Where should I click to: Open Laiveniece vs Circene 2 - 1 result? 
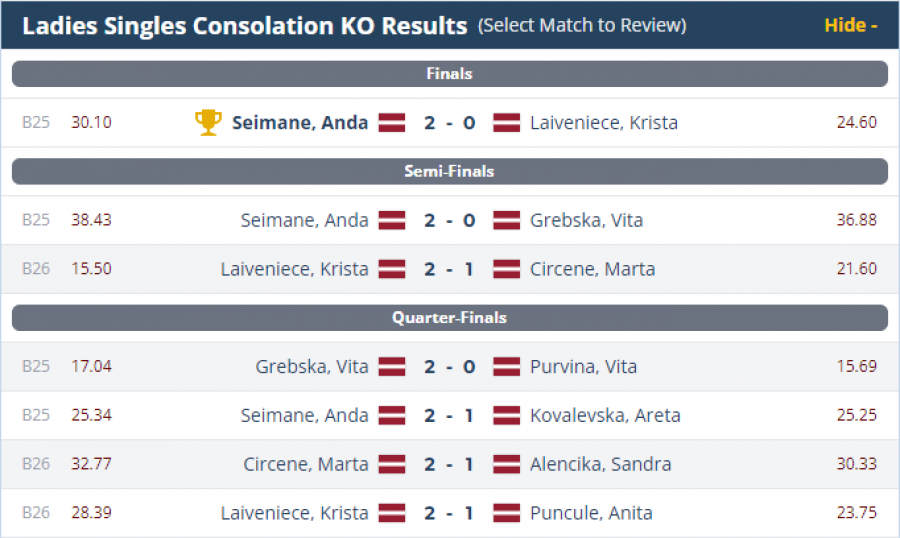coord(449,269)
